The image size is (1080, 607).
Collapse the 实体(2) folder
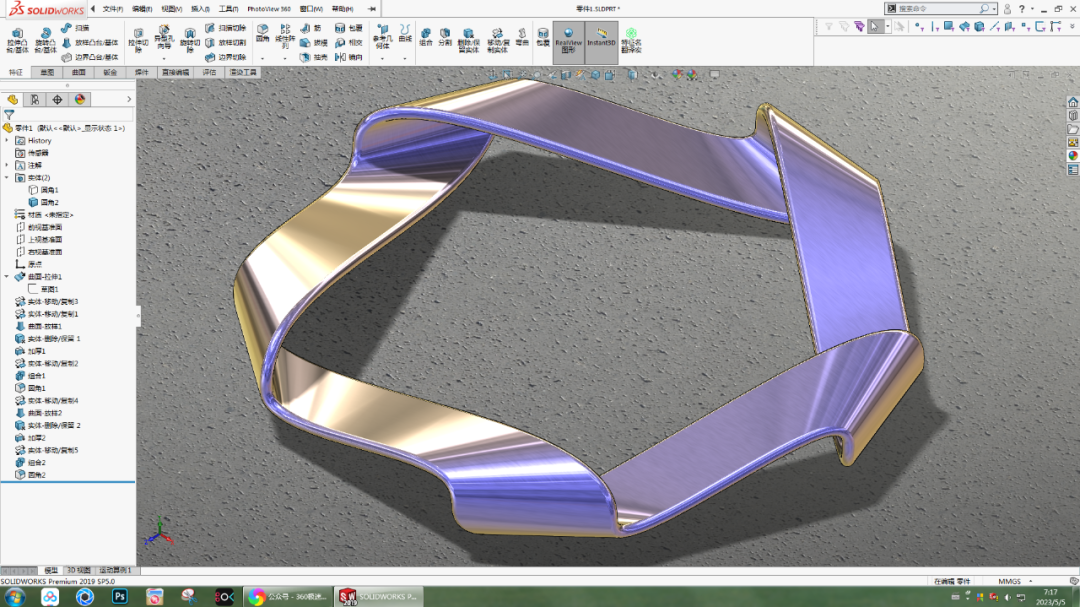coord(8,176)
